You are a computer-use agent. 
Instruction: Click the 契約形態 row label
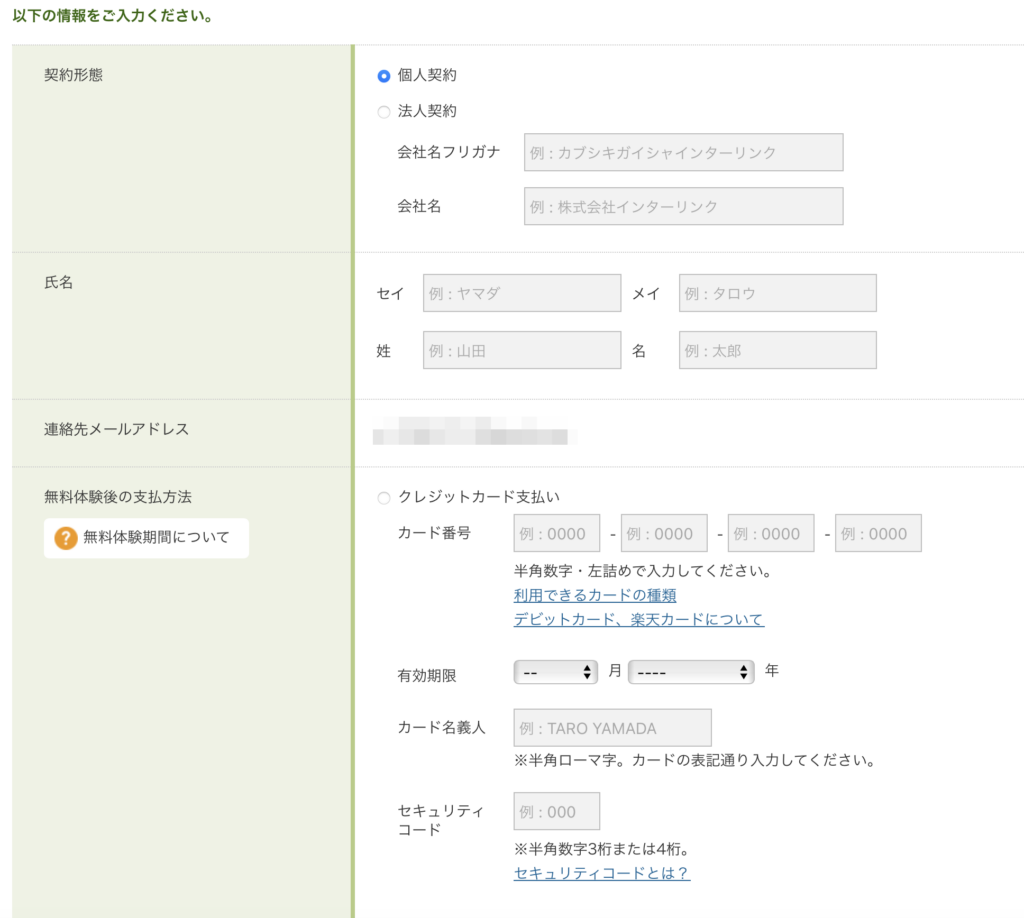(x=73, y=75)
